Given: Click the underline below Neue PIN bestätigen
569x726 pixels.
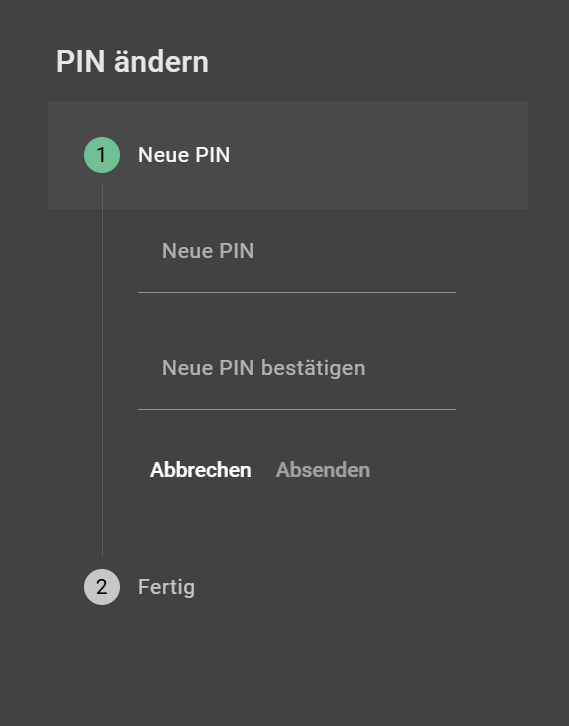Looking at the screenshot, I should (x=297, y=409).
